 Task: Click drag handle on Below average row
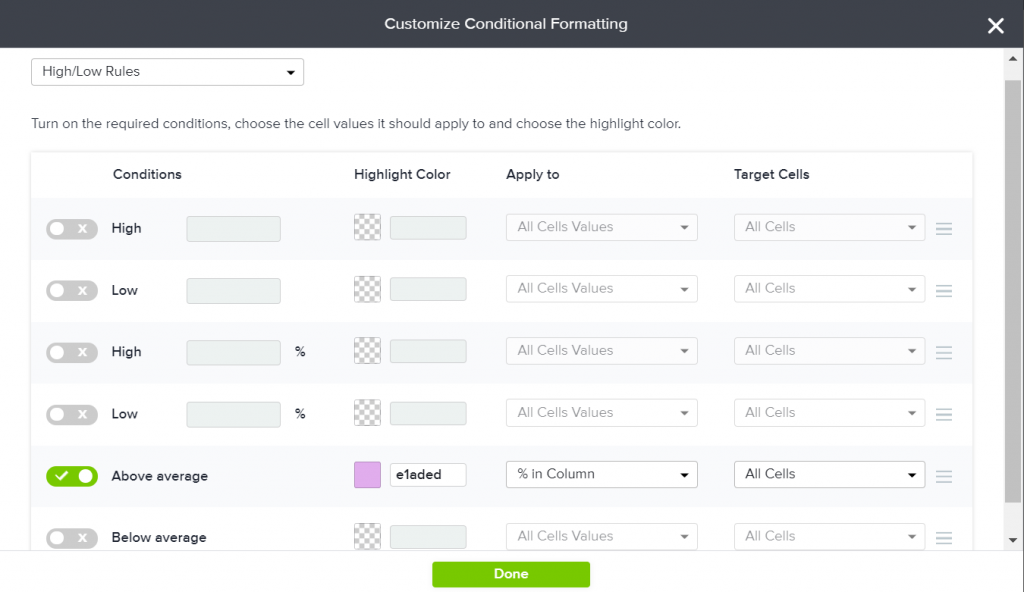pos(943,538)
